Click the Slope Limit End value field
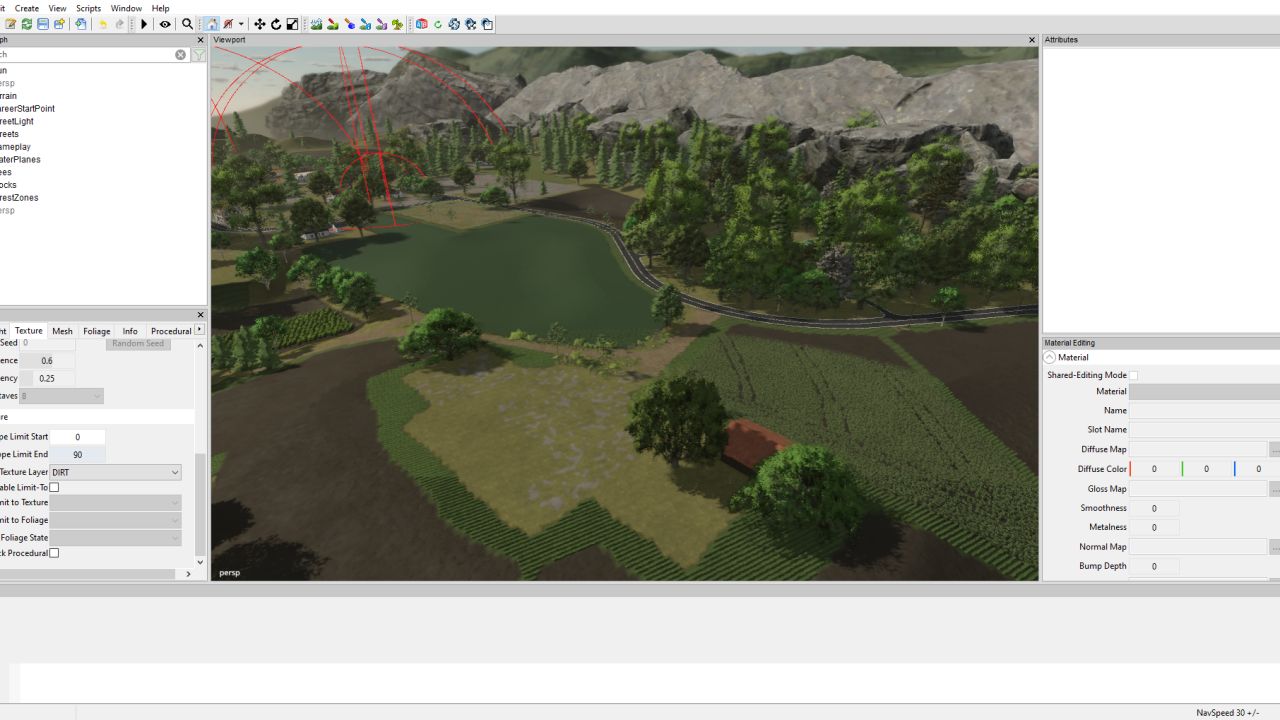The width and height of the screenshot is (1280, 720). pyautogui.click(x=78, y=454)
